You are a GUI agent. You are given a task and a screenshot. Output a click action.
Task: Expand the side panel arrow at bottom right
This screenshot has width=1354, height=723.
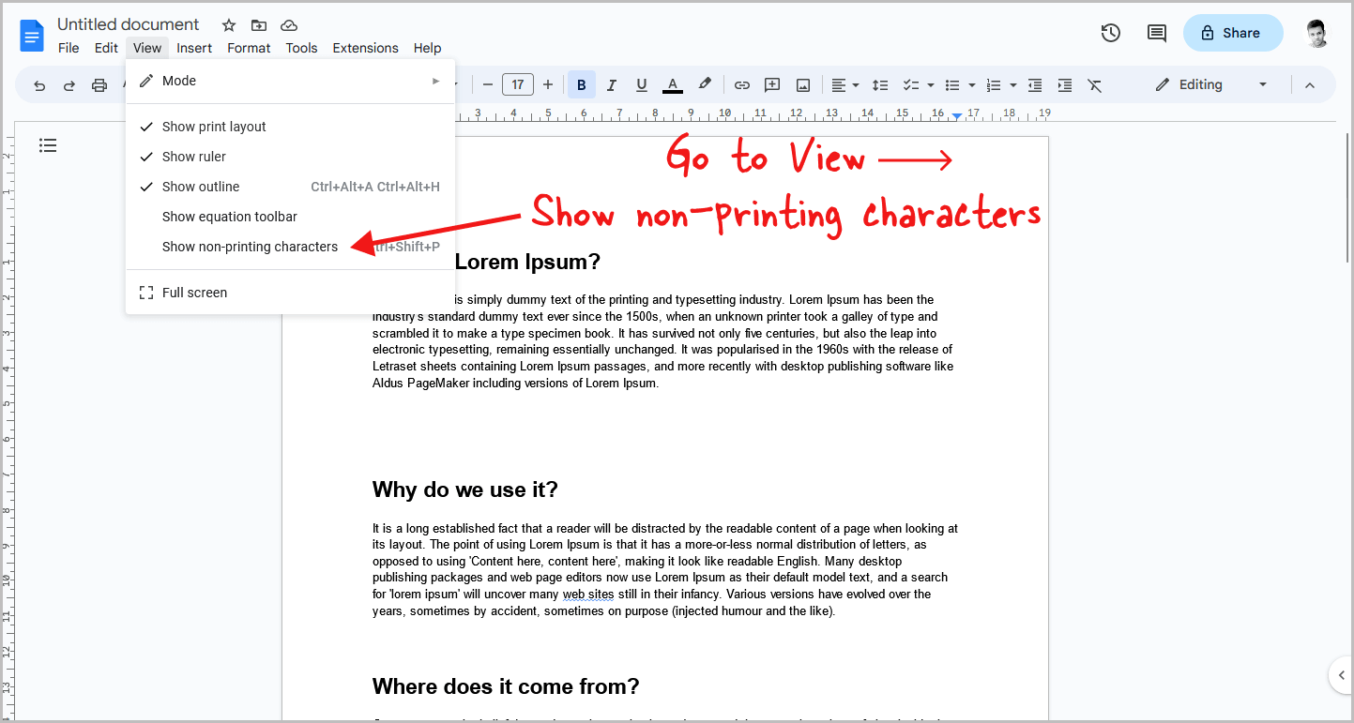[1341, 675]
